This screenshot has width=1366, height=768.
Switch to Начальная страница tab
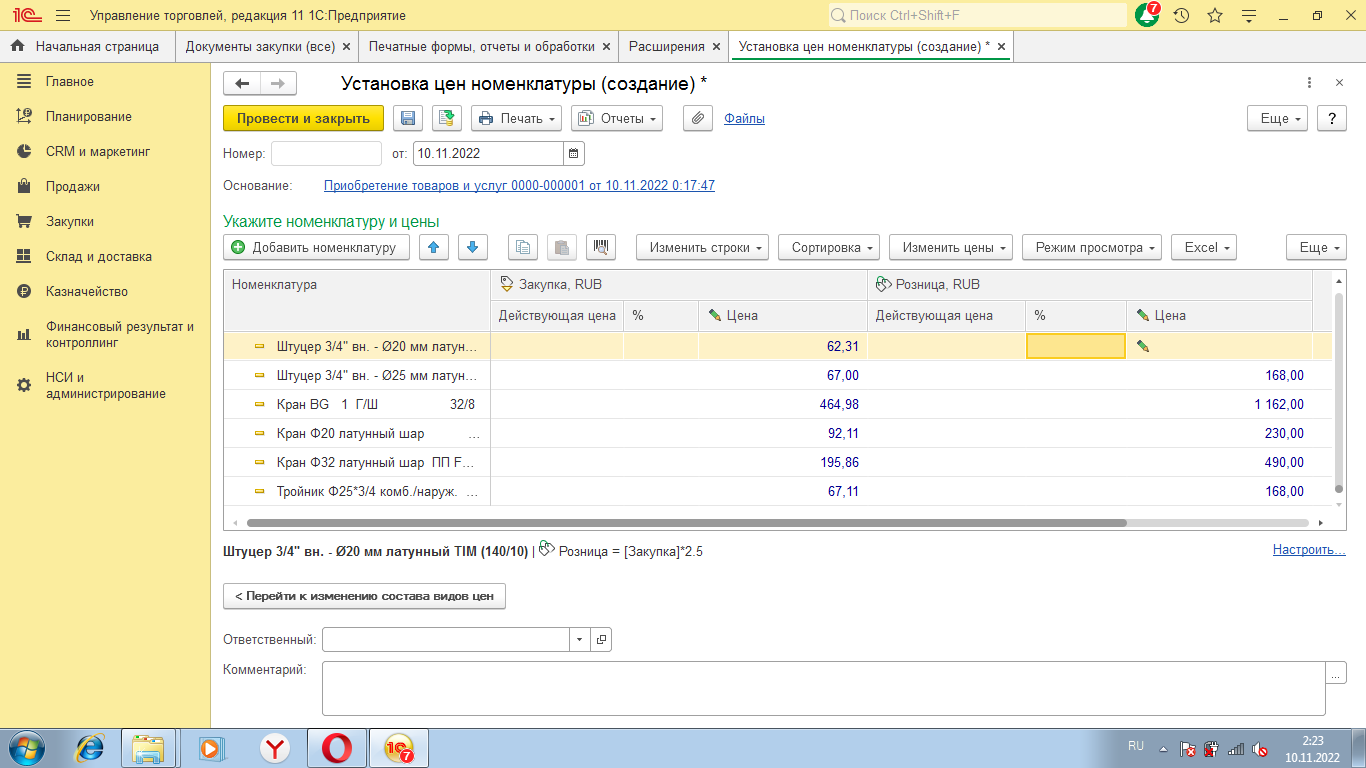(87, 46)
